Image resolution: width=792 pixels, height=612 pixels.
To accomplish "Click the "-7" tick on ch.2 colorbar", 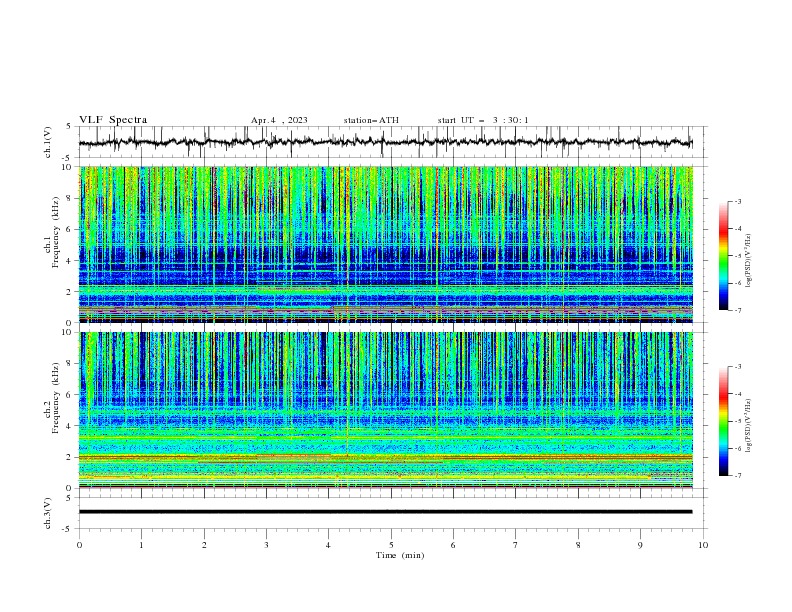I will 737,476.
